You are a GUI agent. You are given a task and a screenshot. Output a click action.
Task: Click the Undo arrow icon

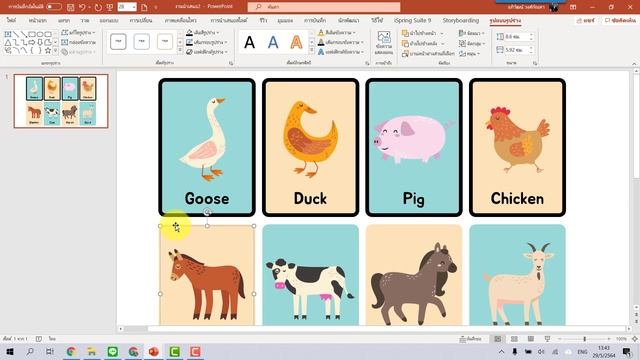tap(82, 7)
